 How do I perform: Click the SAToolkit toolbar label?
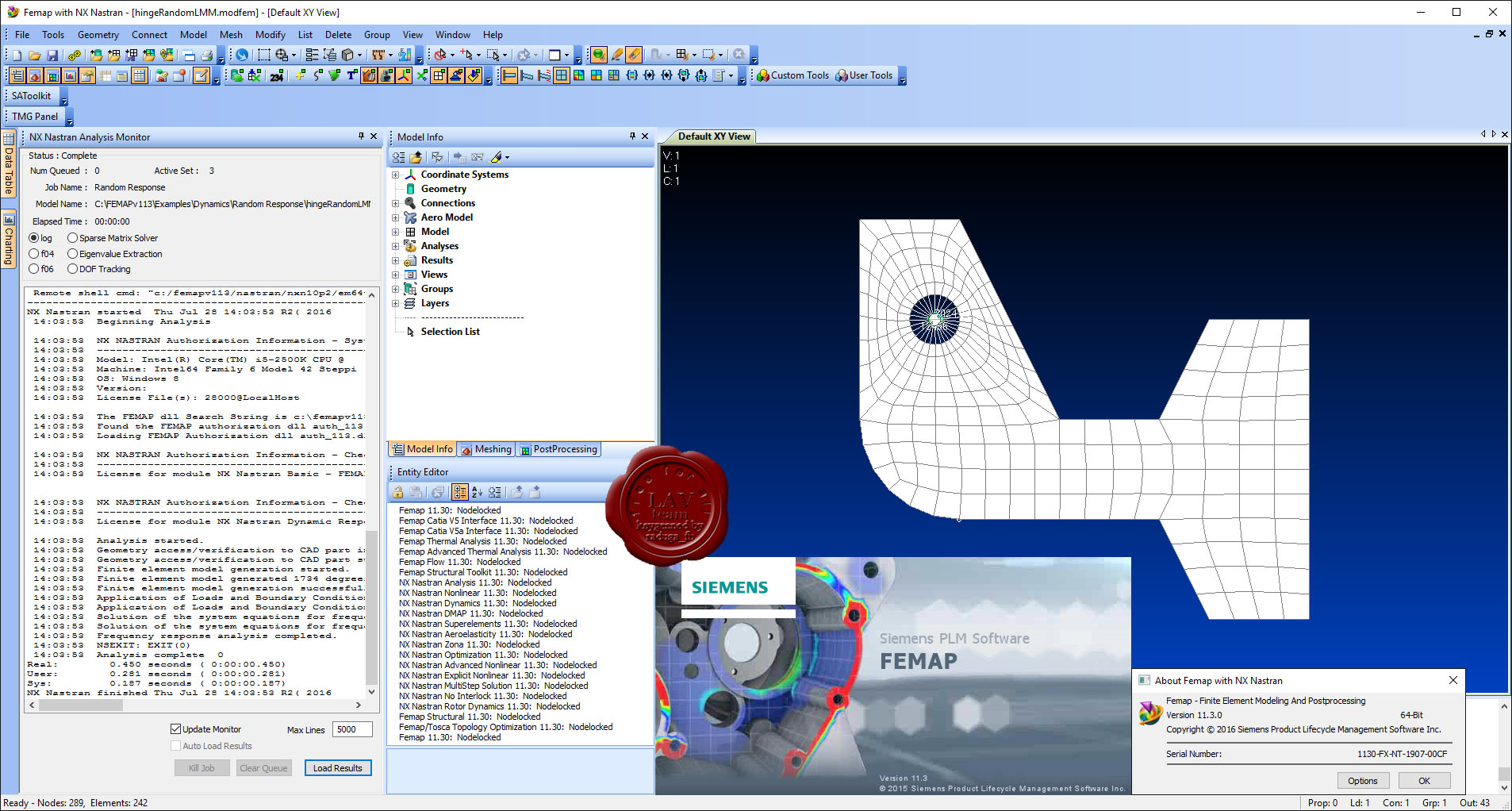tap(31, 96)
